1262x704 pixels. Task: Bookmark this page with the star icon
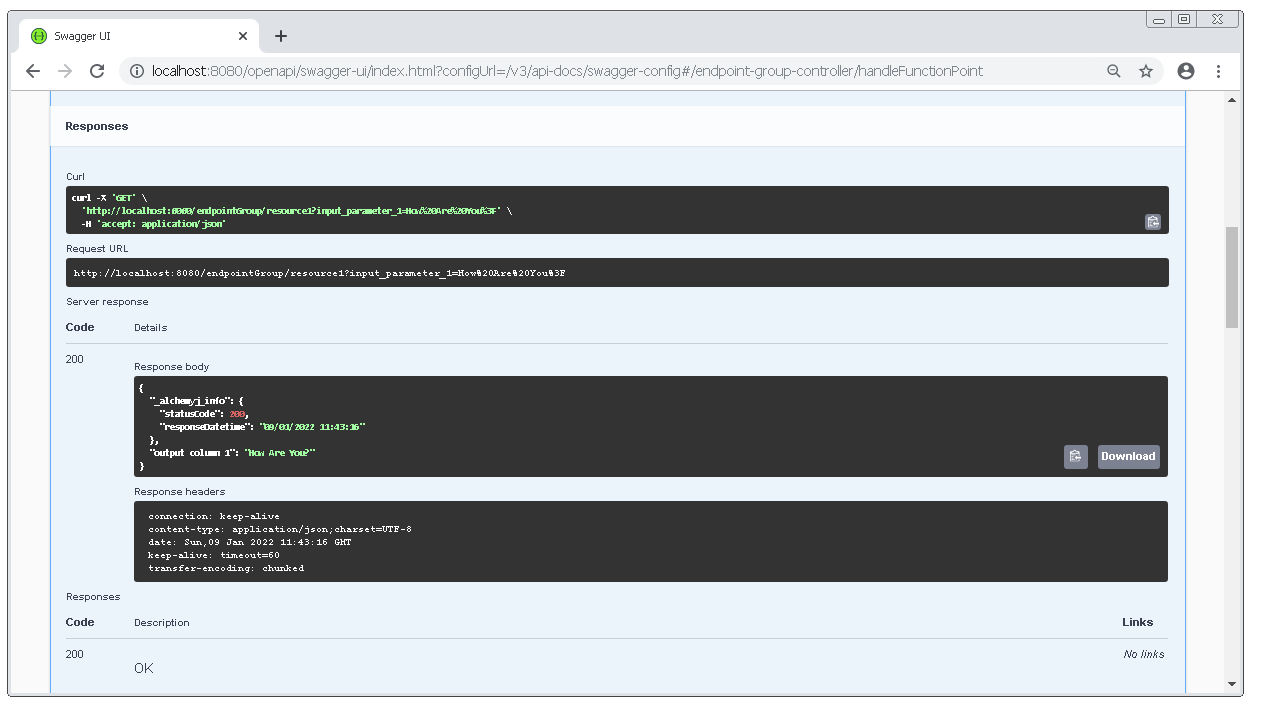pos(1146,71)
